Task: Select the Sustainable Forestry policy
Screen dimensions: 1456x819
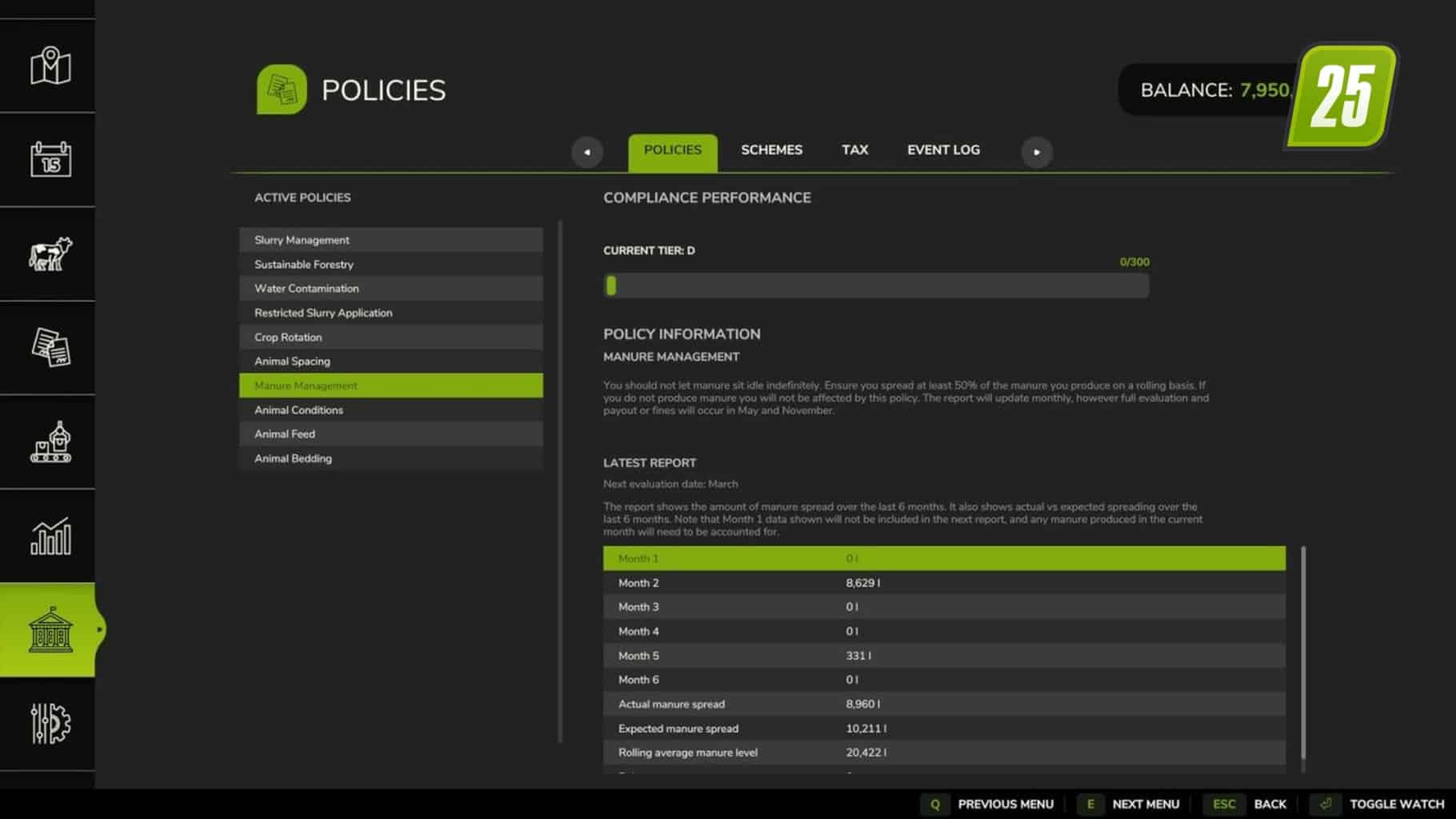Action: [x=391, y=264]
